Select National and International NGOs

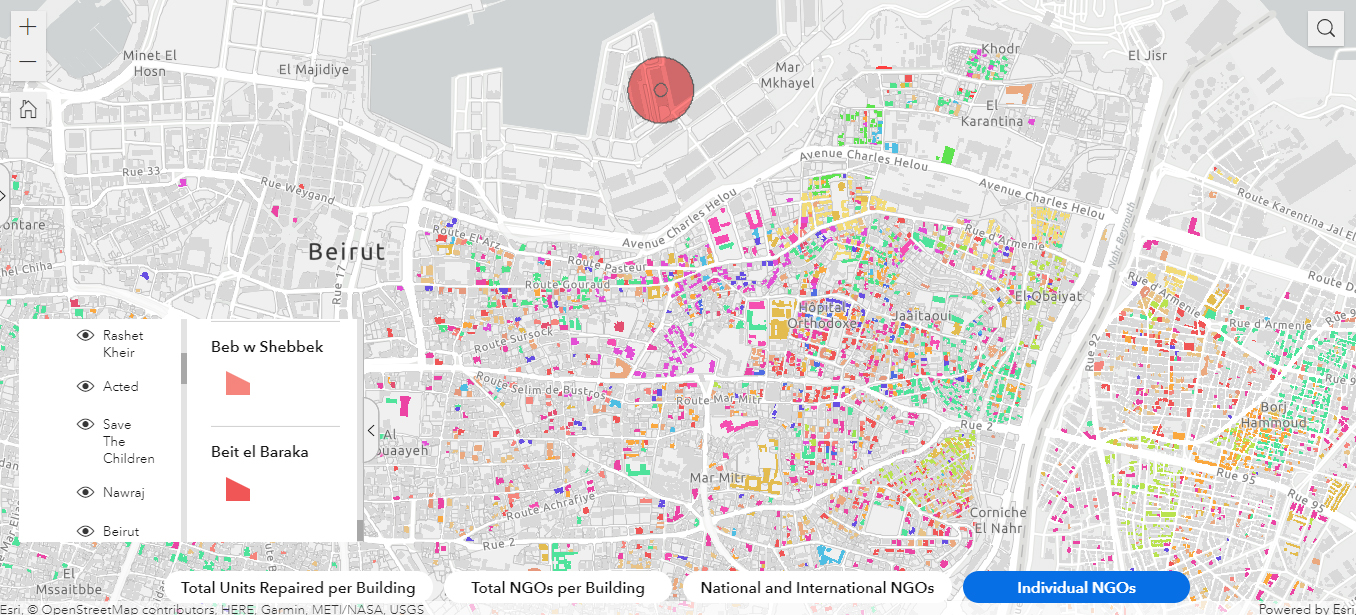click(817, 587)
